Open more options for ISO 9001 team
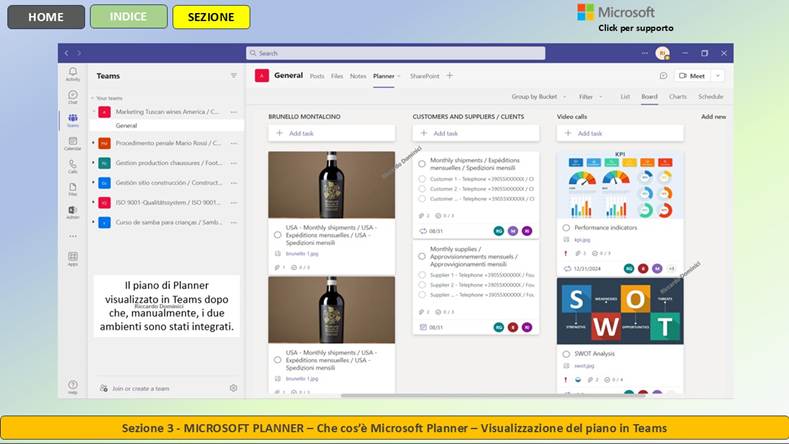 233,202
